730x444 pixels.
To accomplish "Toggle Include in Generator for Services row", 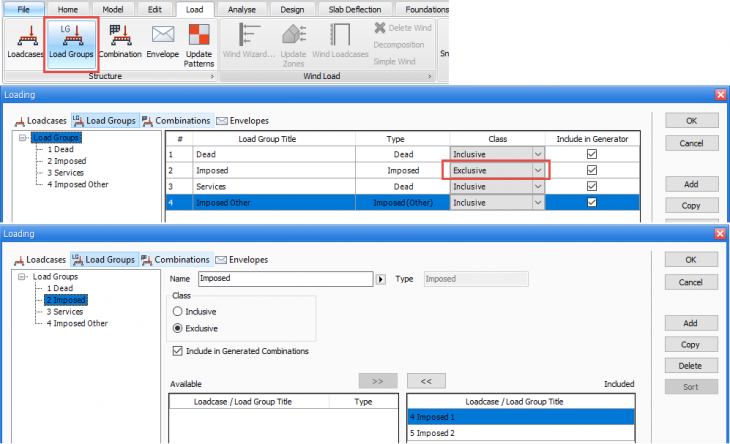I will click(x=592, y=186).
